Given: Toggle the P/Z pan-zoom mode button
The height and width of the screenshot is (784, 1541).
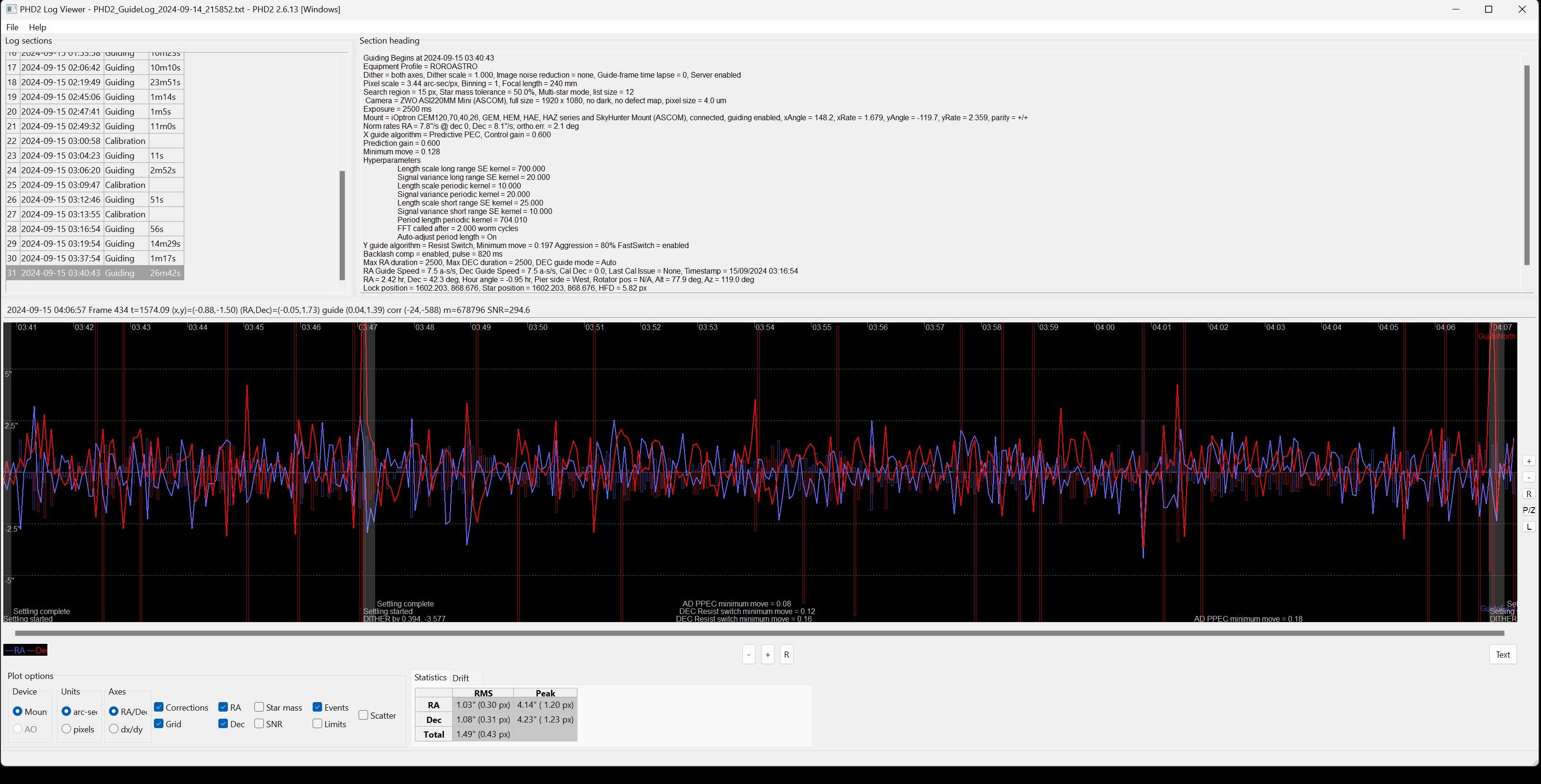Looking at the screenshot, I should tap(1528, 510).
